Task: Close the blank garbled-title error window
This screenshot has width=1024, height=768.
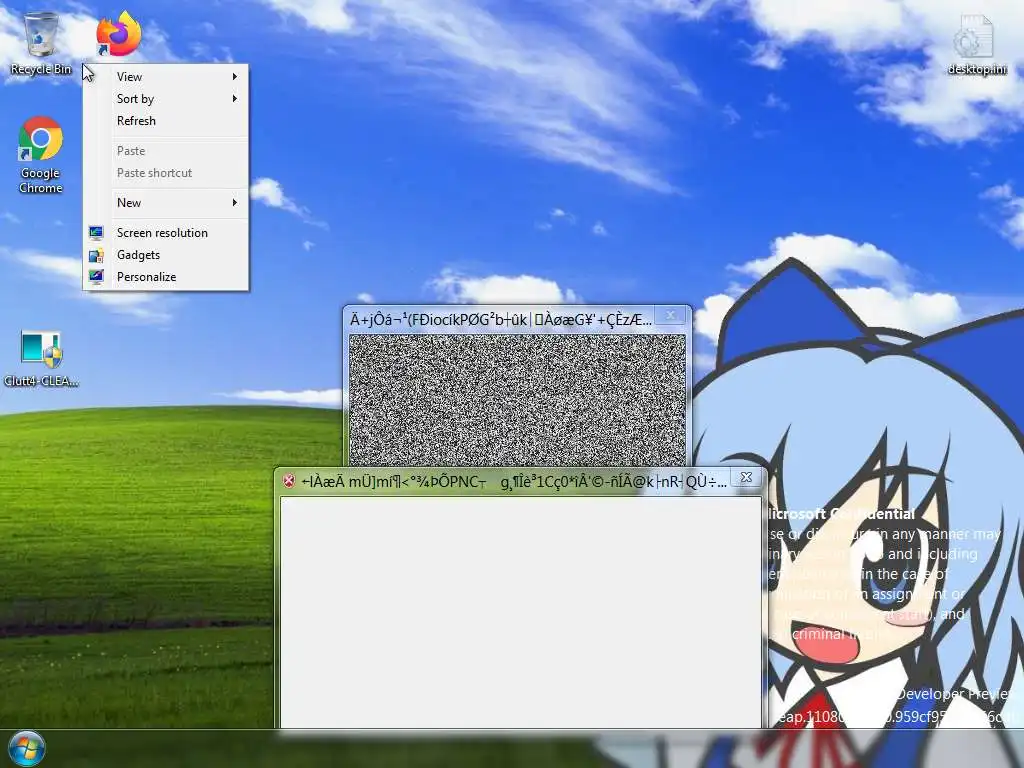Action: tap(746, 477)
